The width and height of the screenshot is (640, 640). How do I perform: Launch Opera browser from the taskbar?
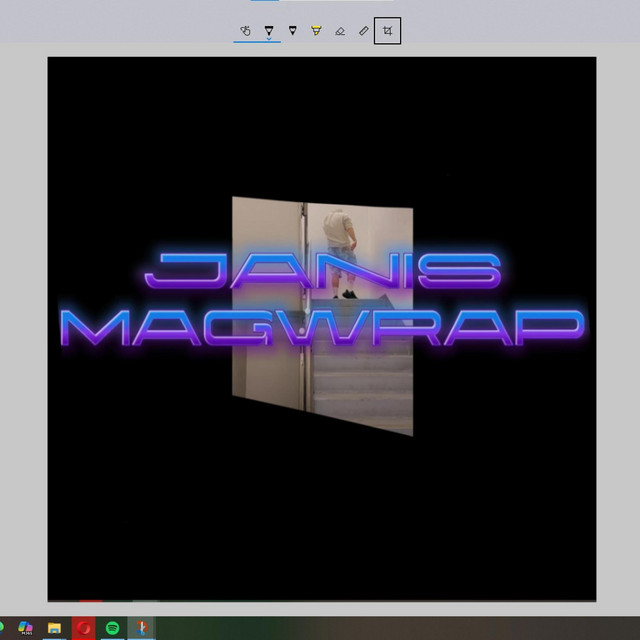pyautogui.click(x=83, y=628)
